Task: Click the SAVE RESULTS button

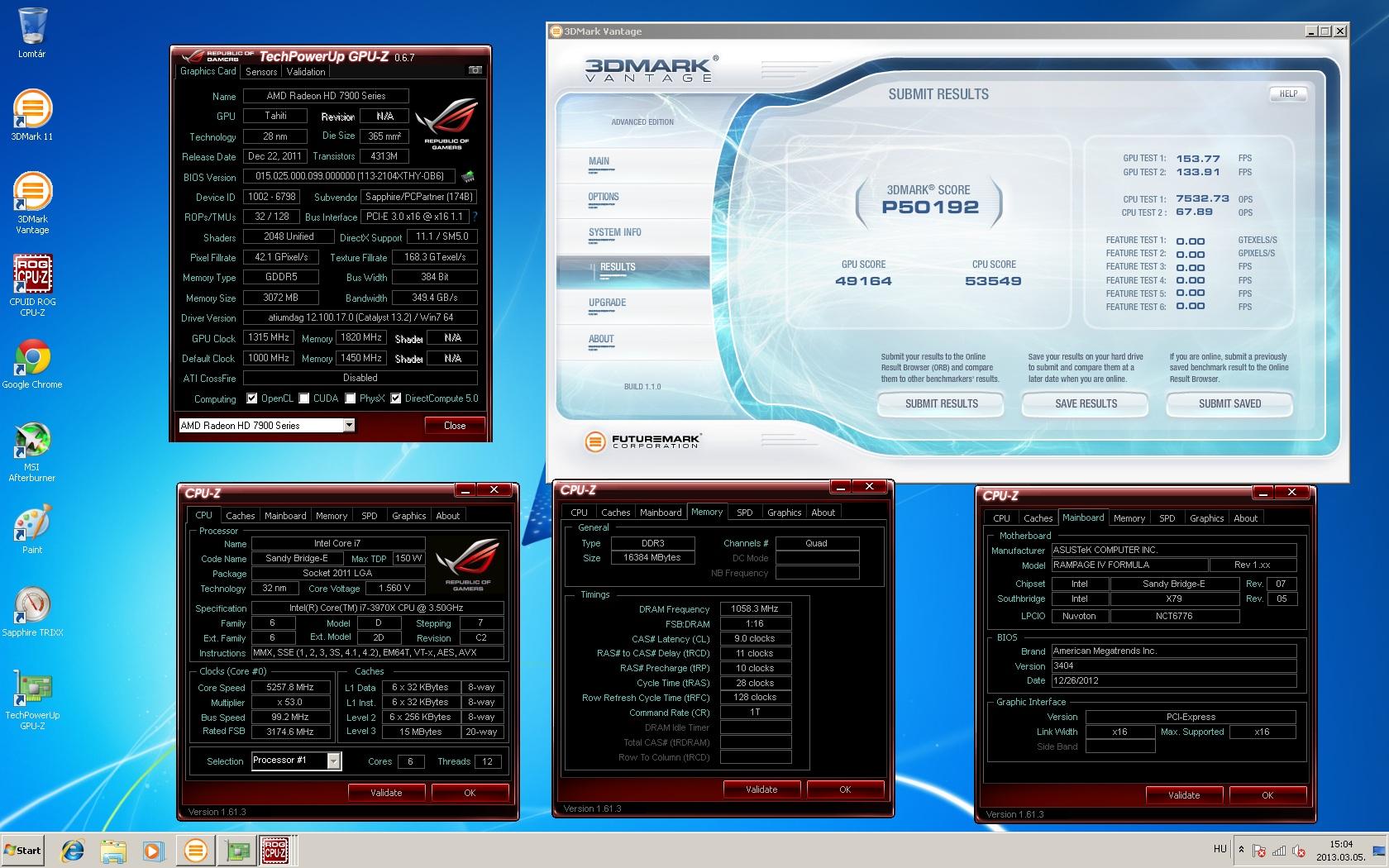Action: (x=1086, y=403)
